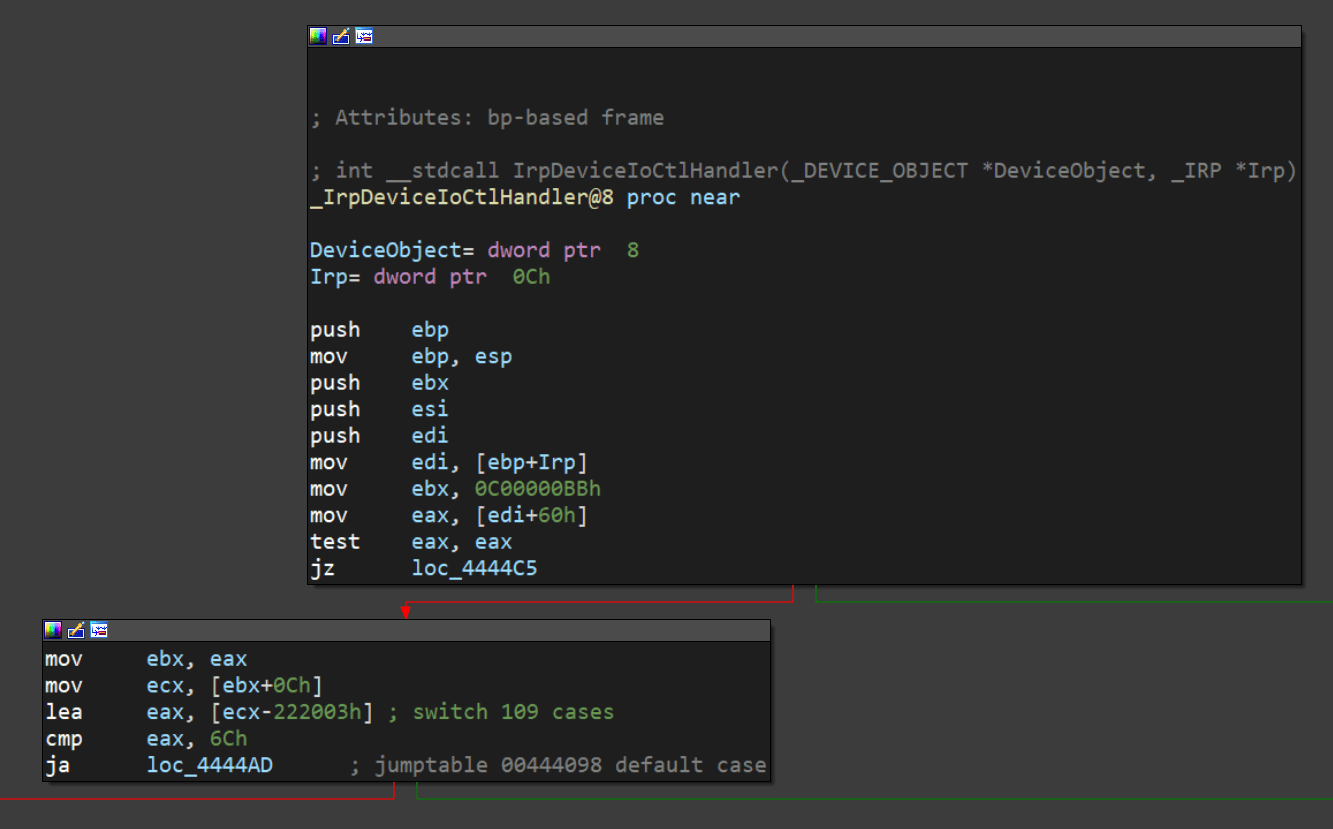
Task: Click the pencil edit icon on the IrpDeviceIoCtlHandler node
Action: point(341,36)
